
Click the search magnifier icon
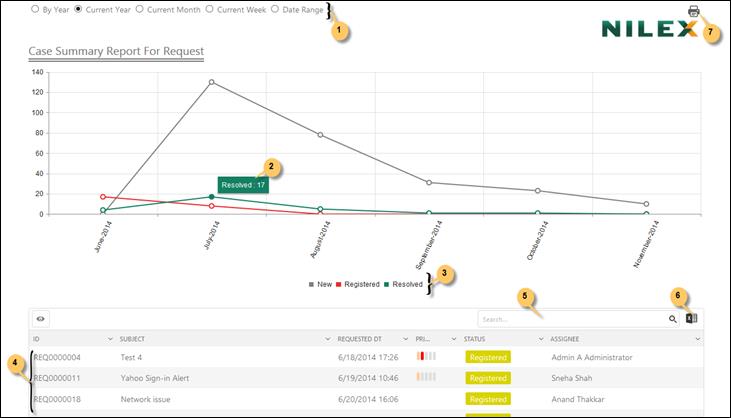click(672, 319)
